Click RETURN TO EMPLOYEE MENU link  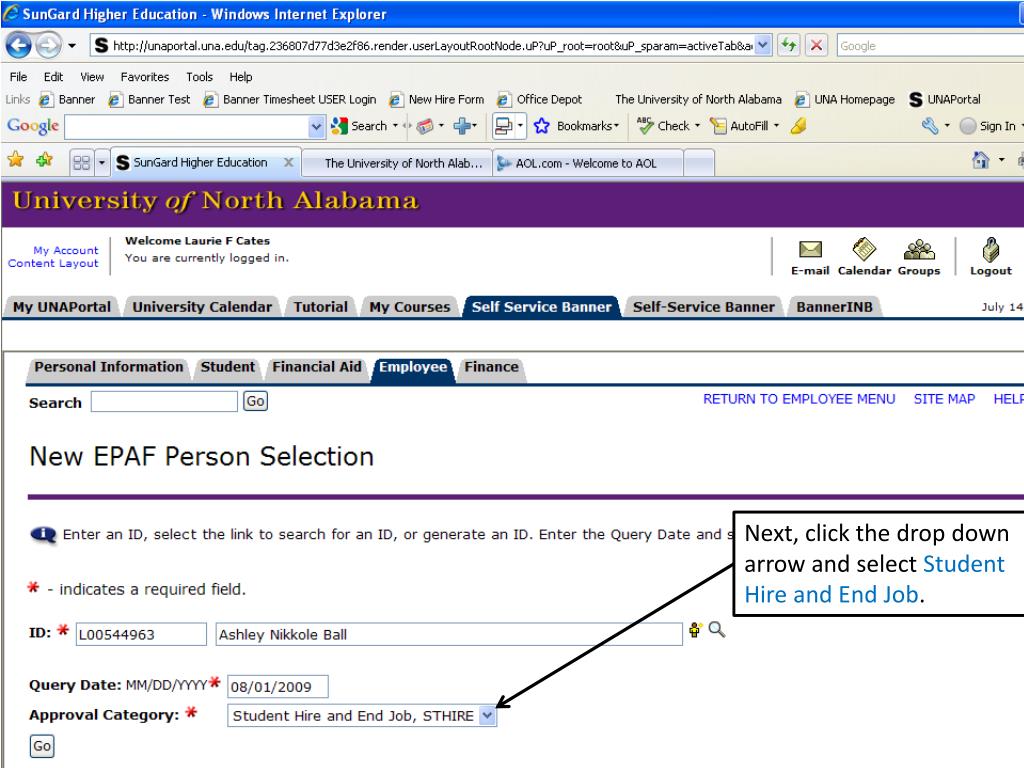tap(799, 399)
